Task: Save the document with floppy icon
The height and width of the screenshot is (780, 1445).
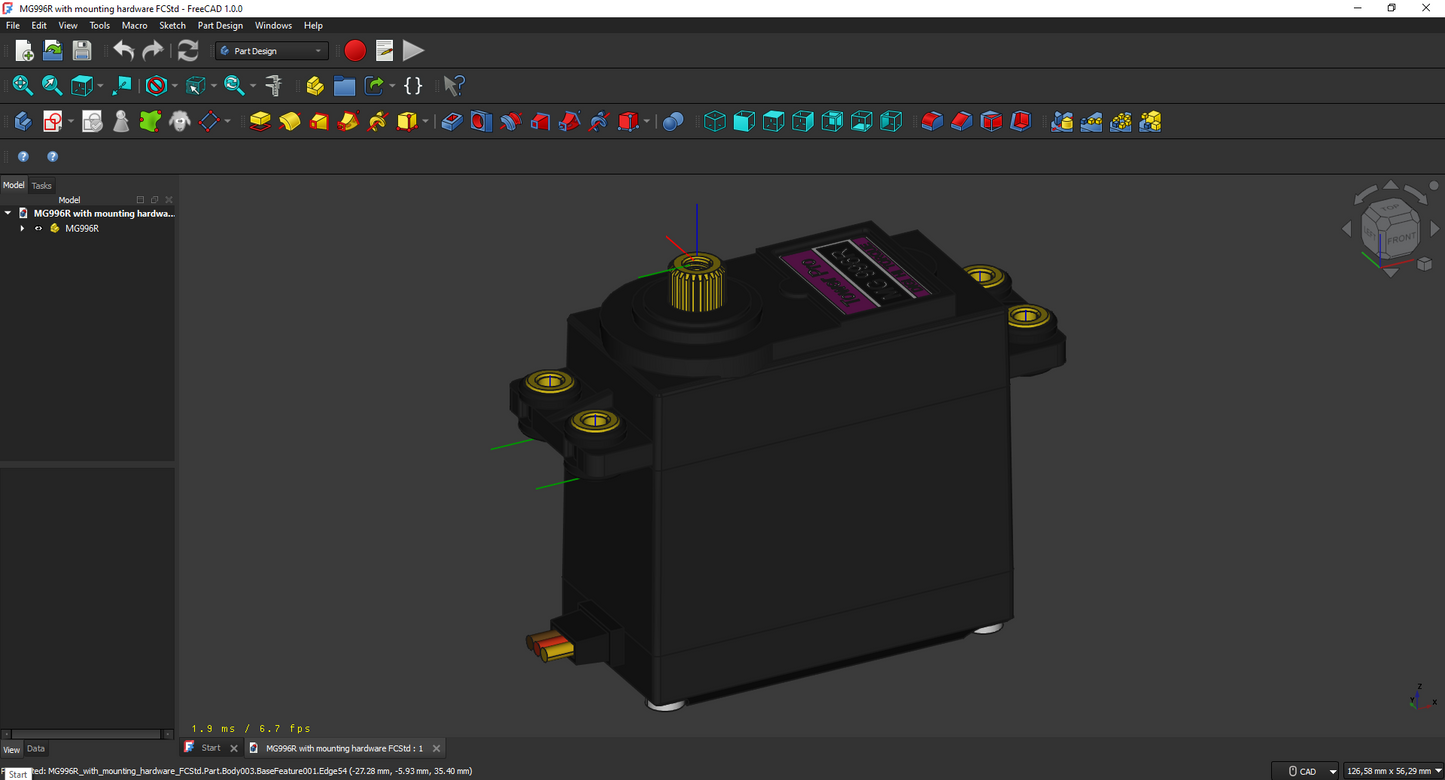Action: [x=82, y=50]
